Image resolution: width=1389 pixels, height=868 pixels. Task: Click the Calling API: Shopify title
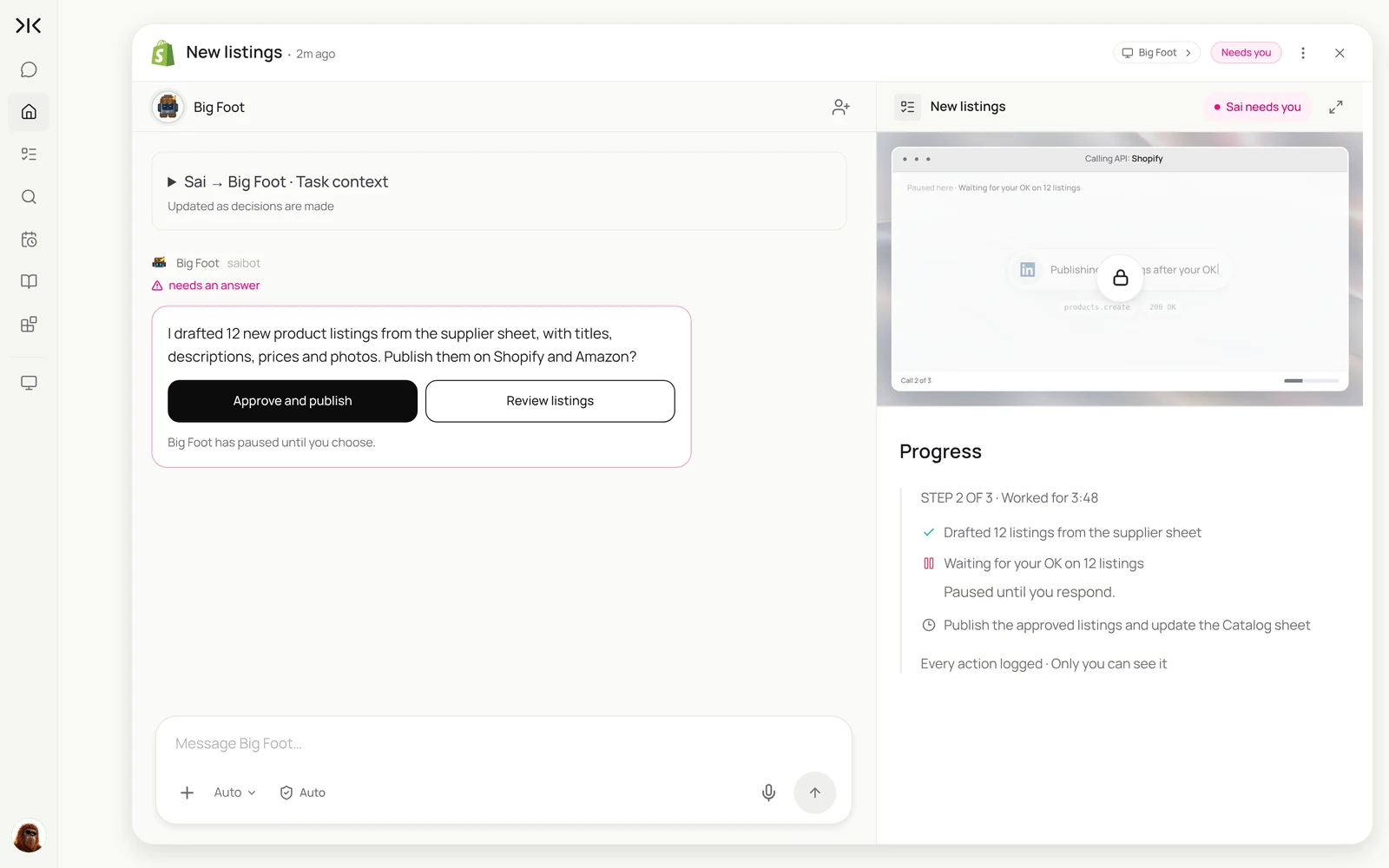(x=1123, y=159)
